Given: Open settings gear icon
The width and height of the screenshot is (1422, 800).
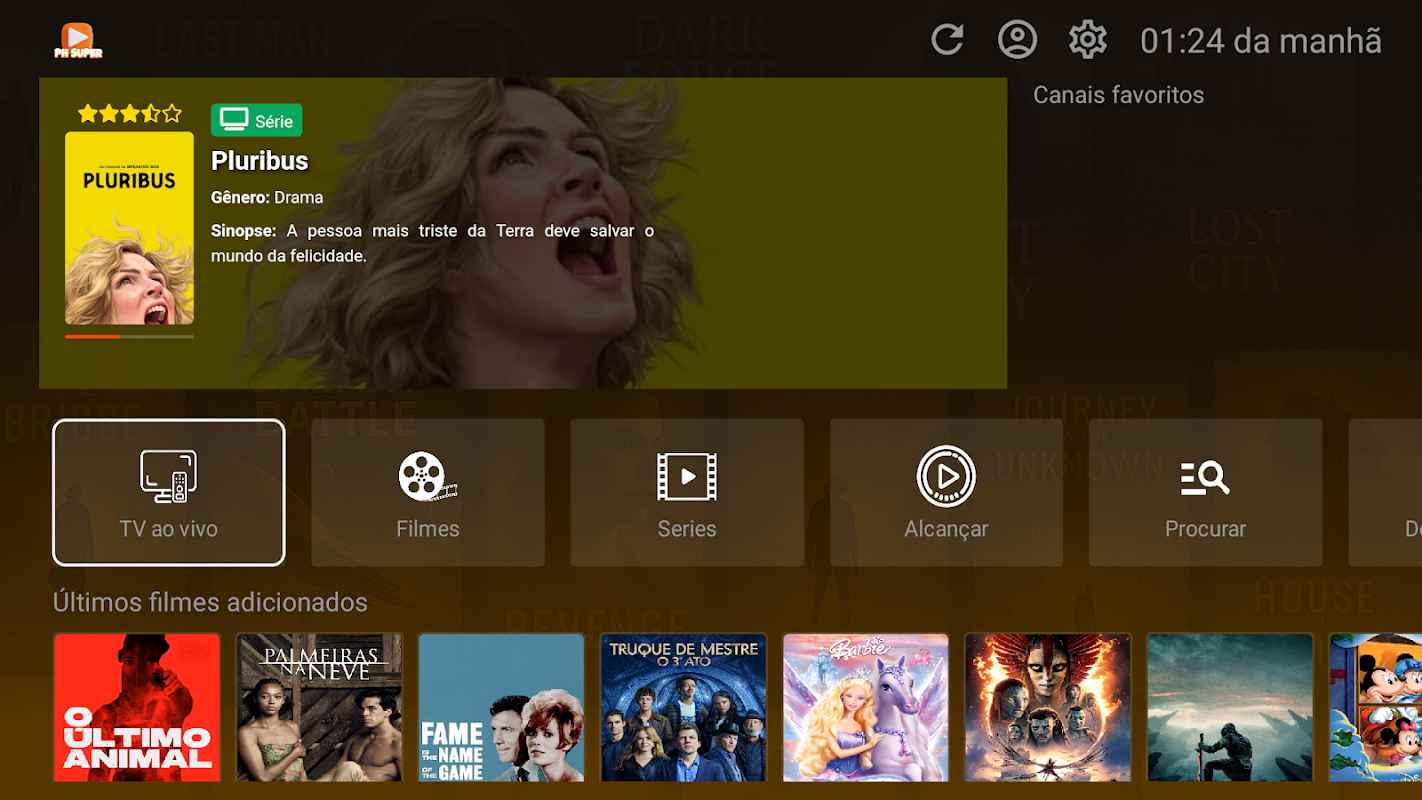Looking at the screenshot, I should pyautogui.click(x=1088, y=40).
